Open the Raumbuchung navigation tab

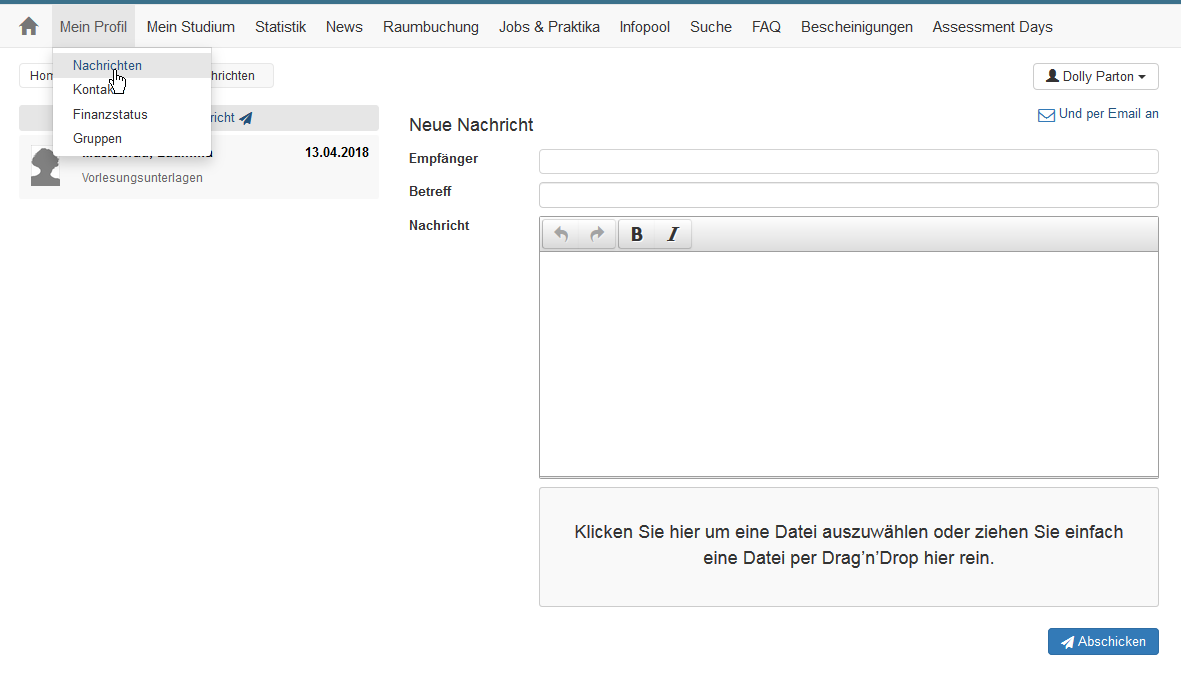tap(430, 27)
